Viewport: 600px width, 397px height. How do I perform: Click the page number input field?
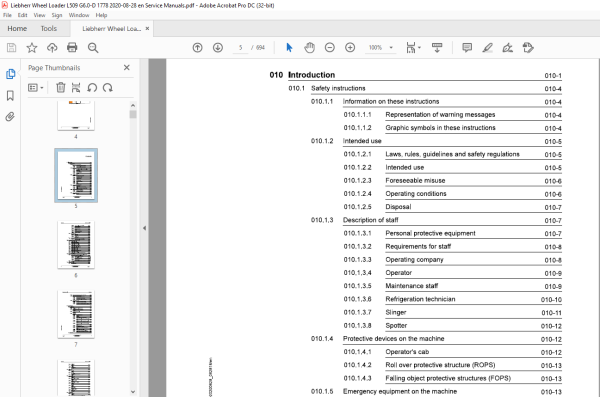tap(240, 47)
